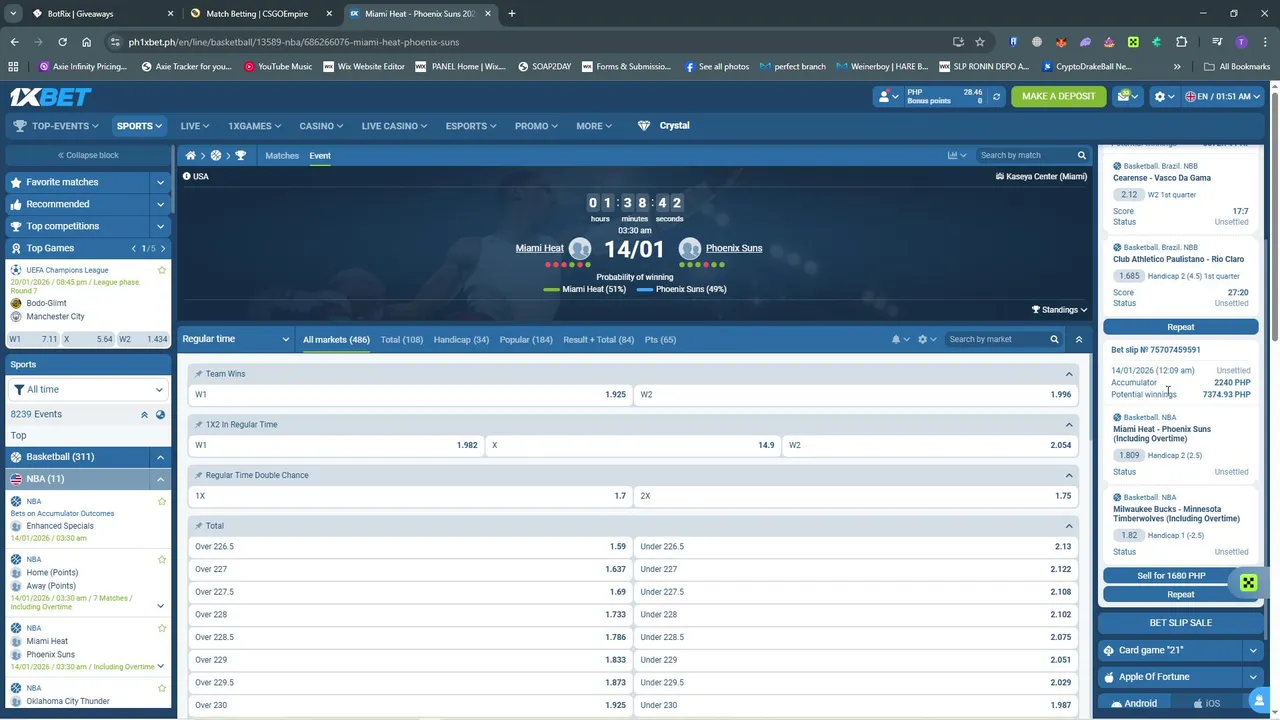Click the Phoenix Suns team avatar
The image size is (1280, 720).
pos(689,249)
